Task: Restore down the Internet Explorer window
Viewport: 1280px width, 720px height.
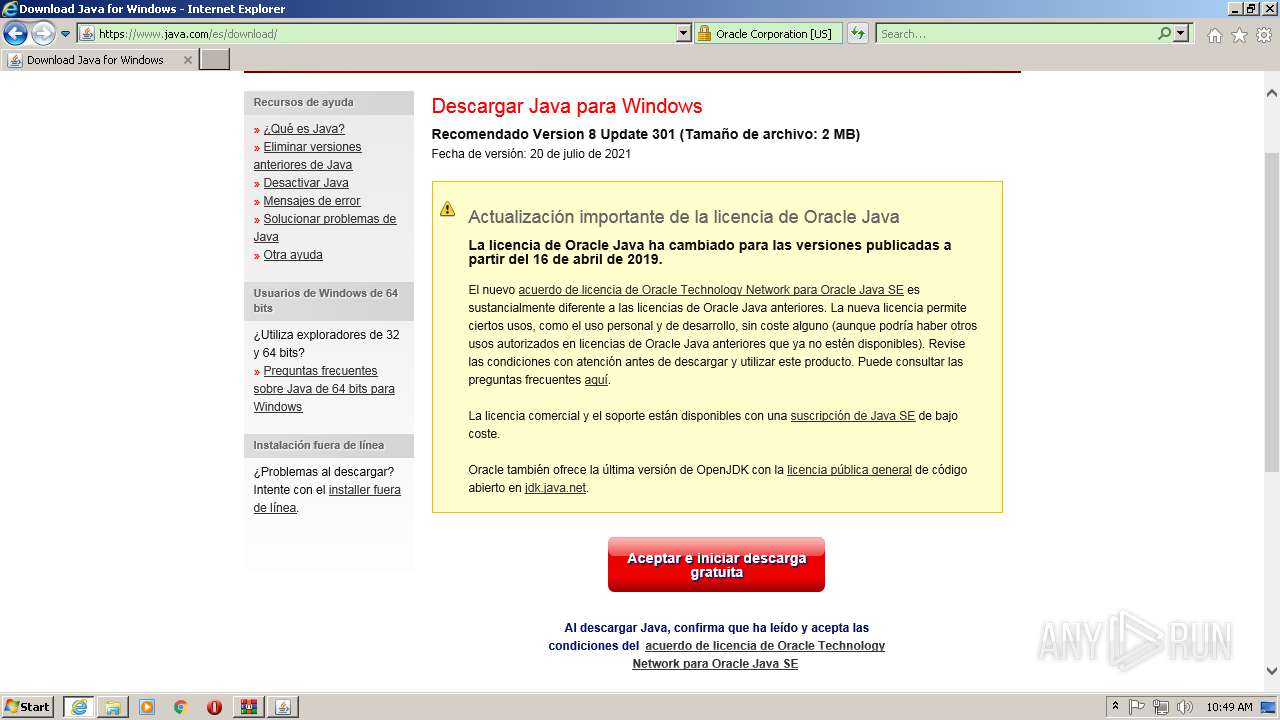Action: coord(1250,8)
